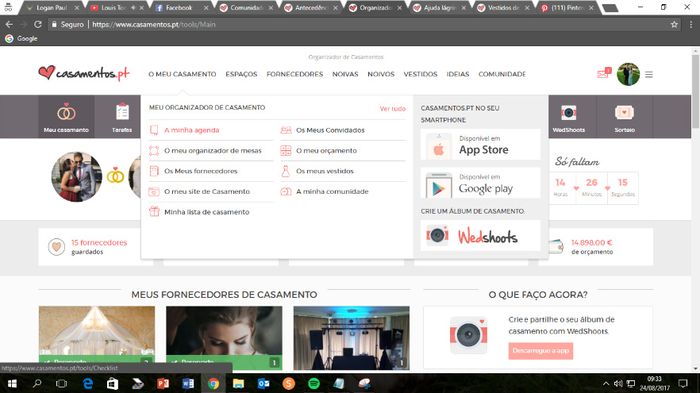Image resolution: width=700 pixels, height=393 pixels.
Task: Open Spotify from the taskbar
Action: point(314,384)
